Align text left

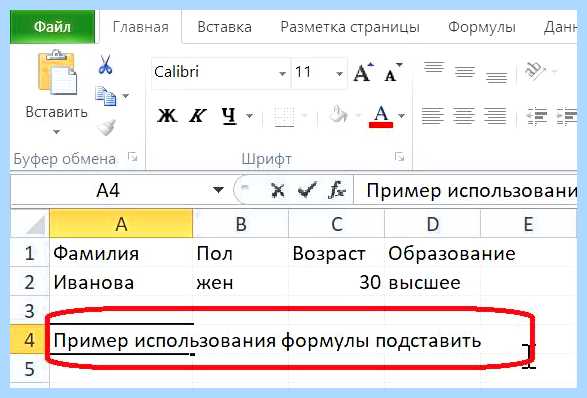pyautogui.click(x=433, y=116)
